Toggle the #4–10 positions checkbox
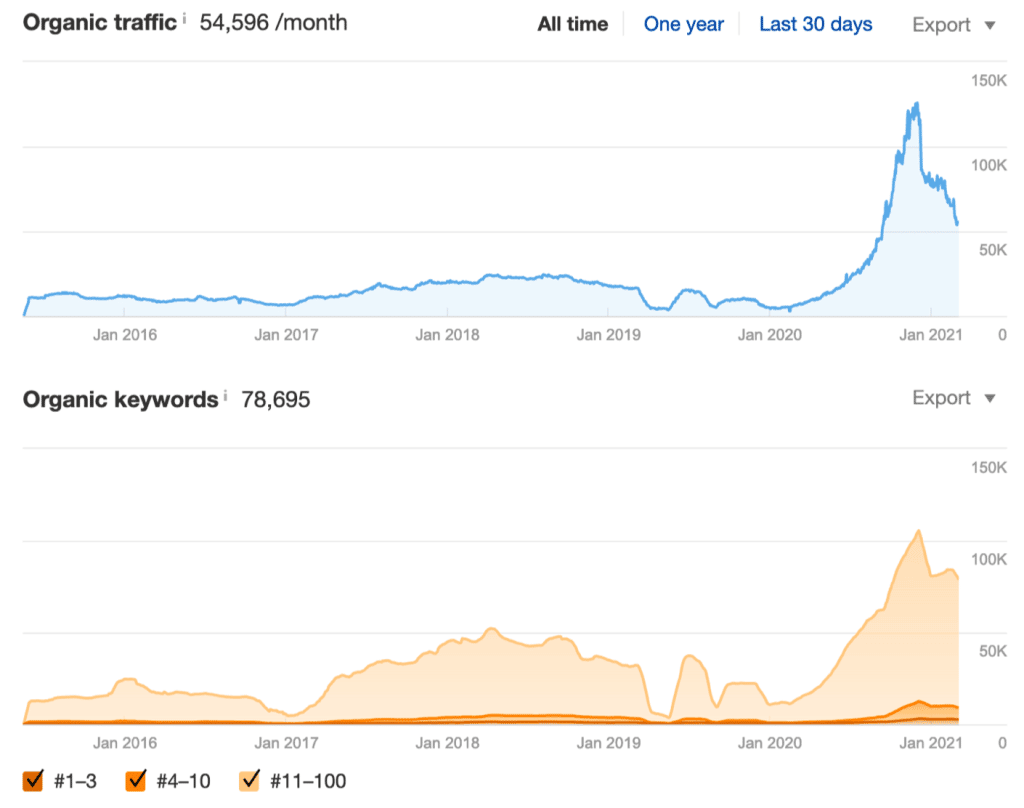Viewport: 1024px width, 808px height. [x=137, y=780]
